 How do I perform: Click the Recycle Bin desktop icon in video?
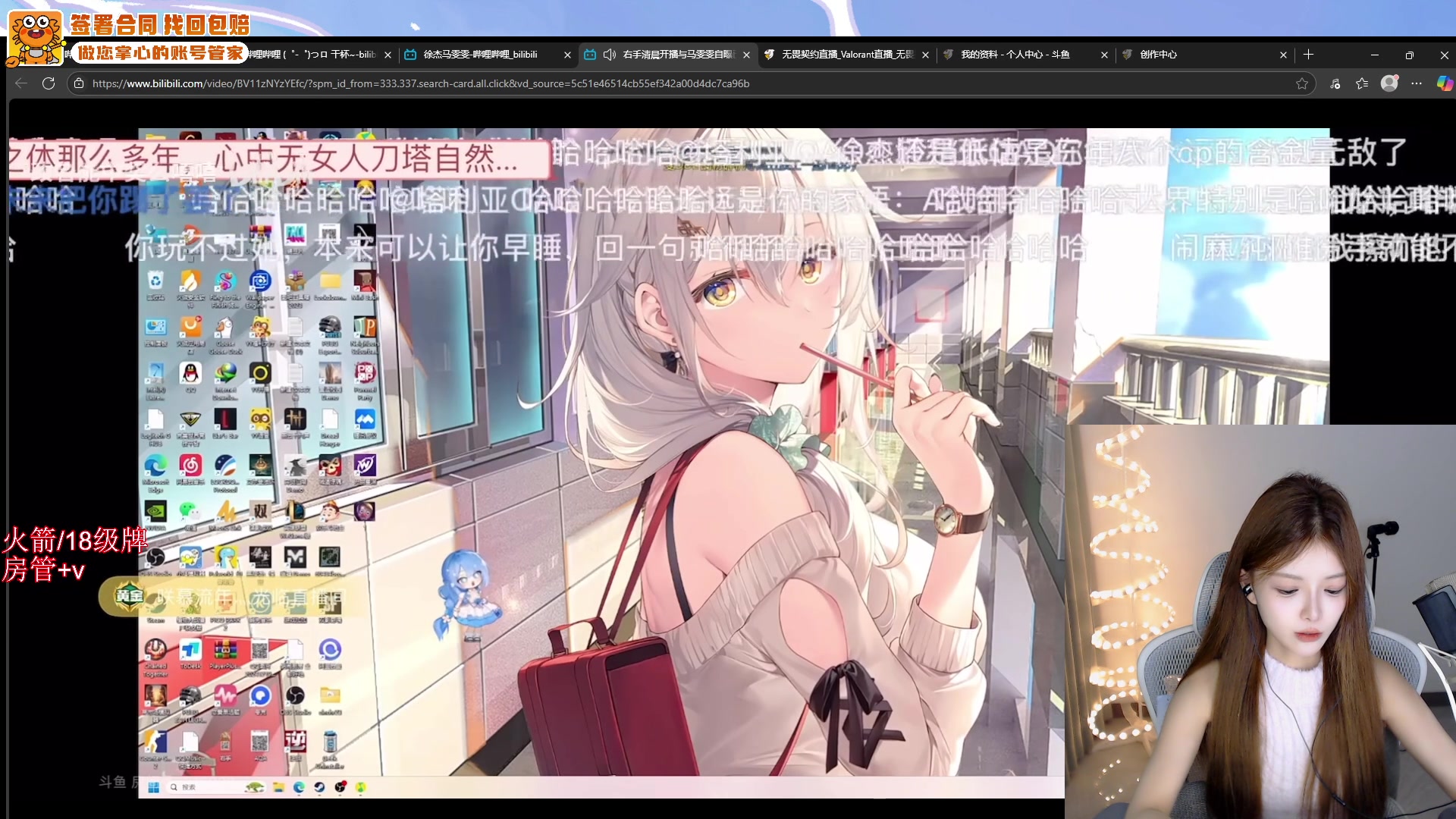[x=155, y=286]
